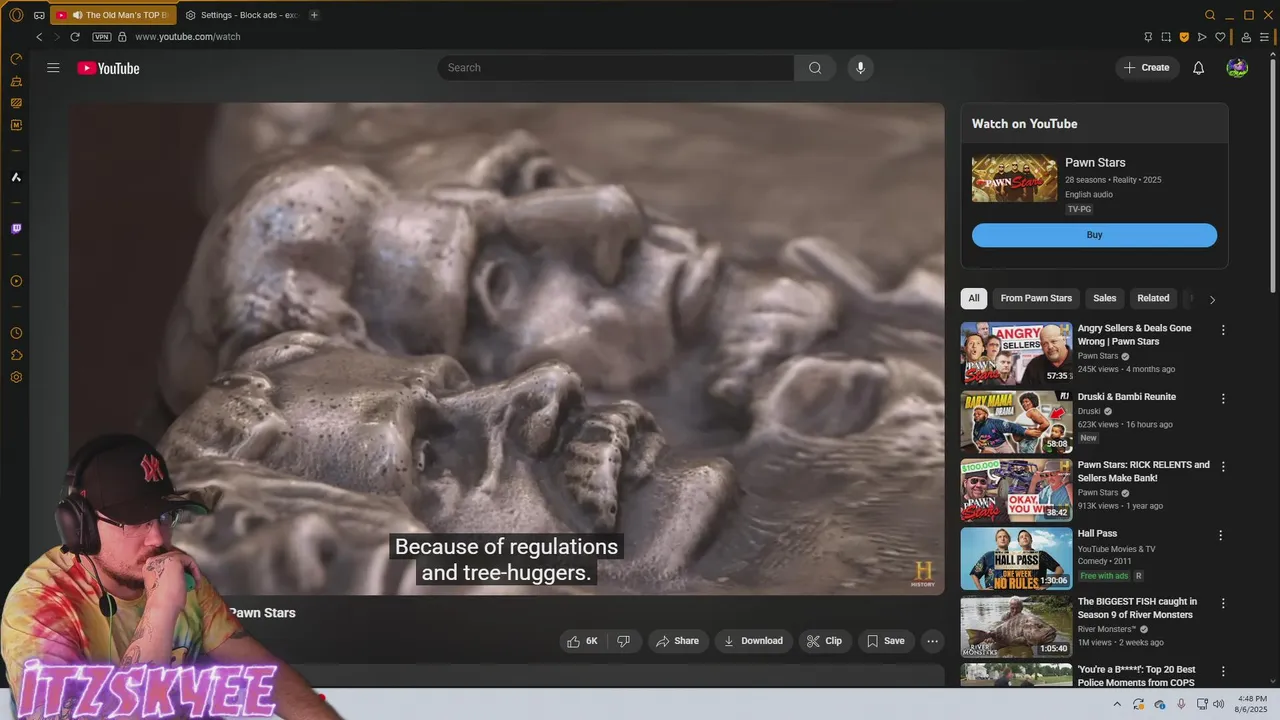Click the Create button
Screen dimensions: 1280x720
coord(1146,68)
